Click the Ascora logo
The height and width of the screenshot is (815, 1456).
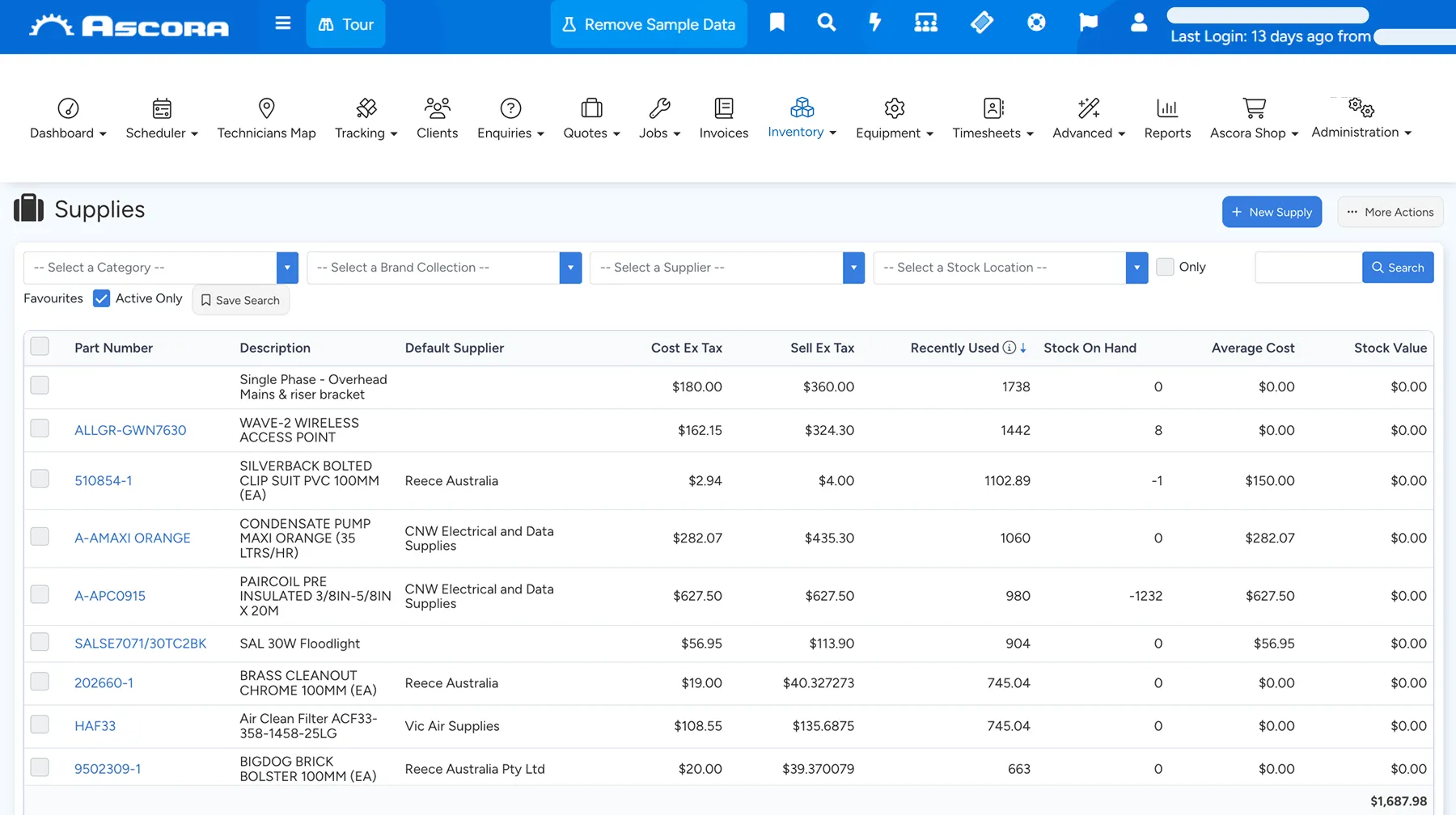tap(129, 26)
